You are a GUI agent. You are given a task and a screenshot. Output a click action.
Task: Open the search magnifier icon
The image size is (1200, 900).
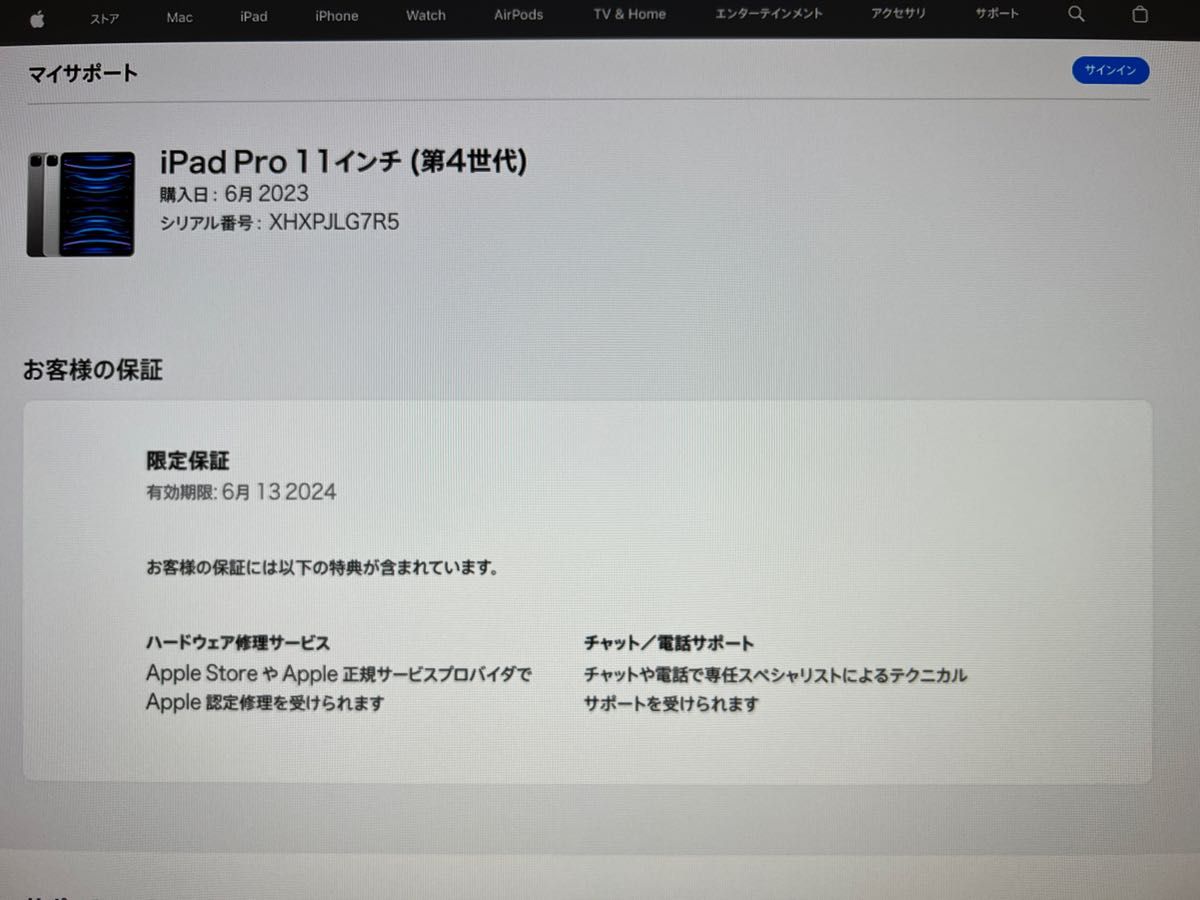pos(1076,14)
